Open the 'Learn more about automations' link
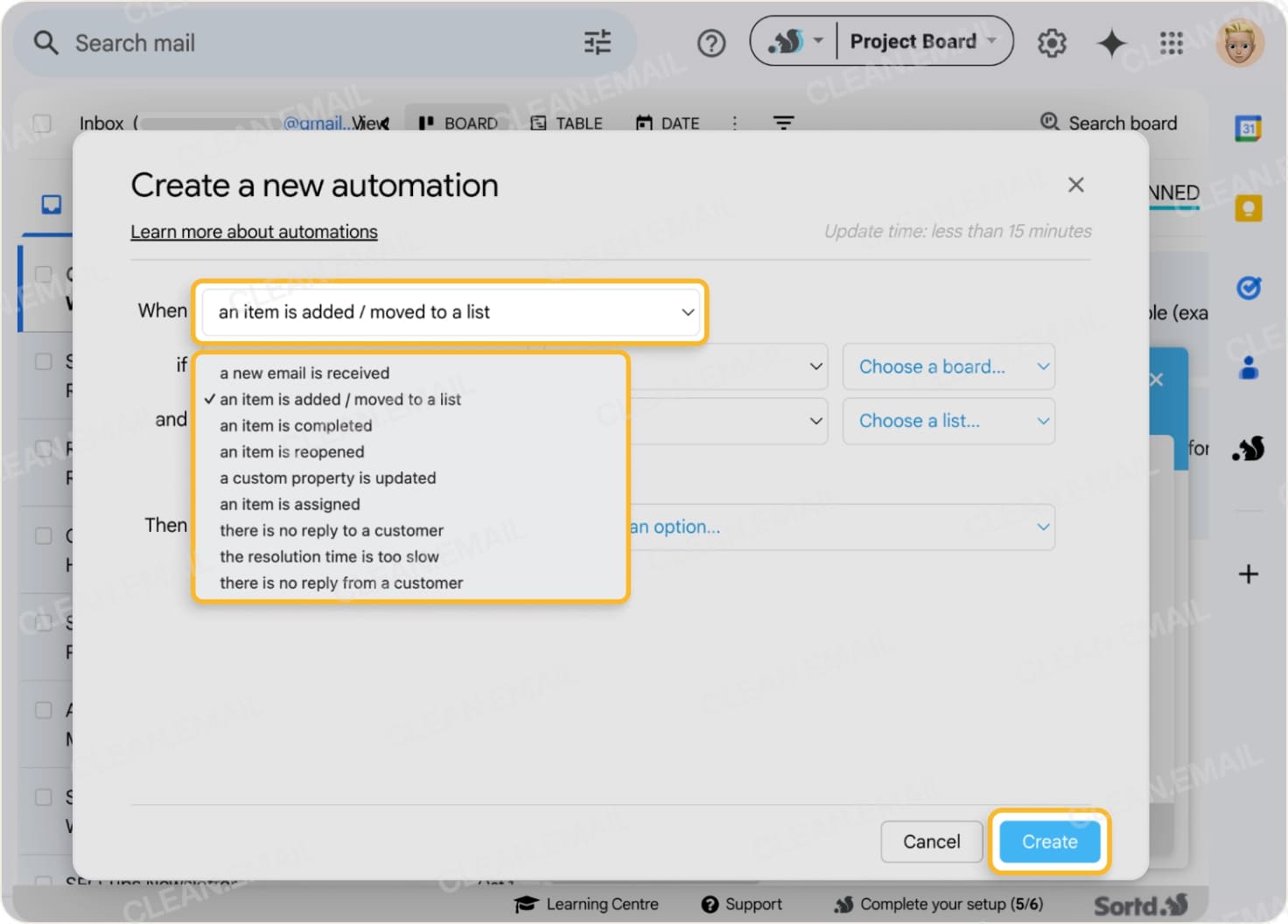Viewport: 1288px width, 924px height. (254, 231)
